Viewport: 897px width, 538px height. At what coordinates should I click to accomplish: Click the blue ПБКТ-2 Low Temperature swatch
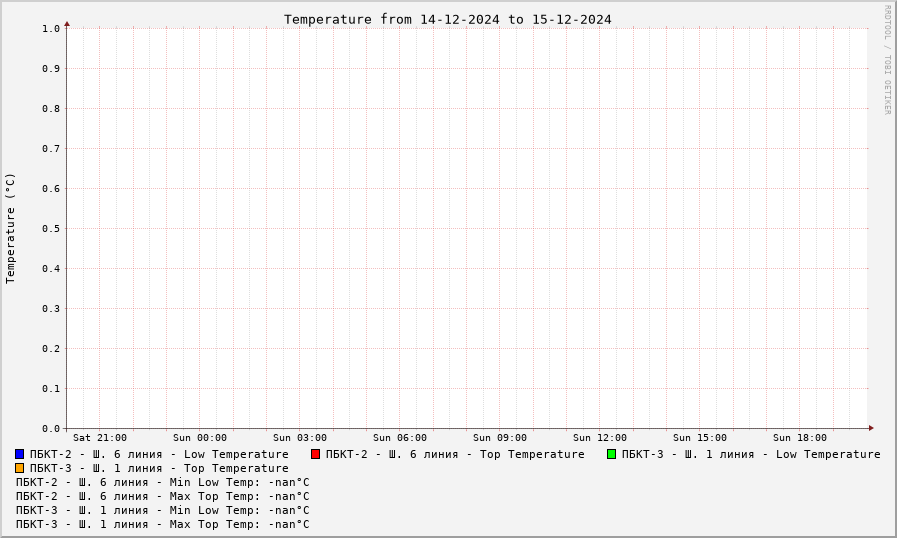pyautogui.click(x=19, y=454)
